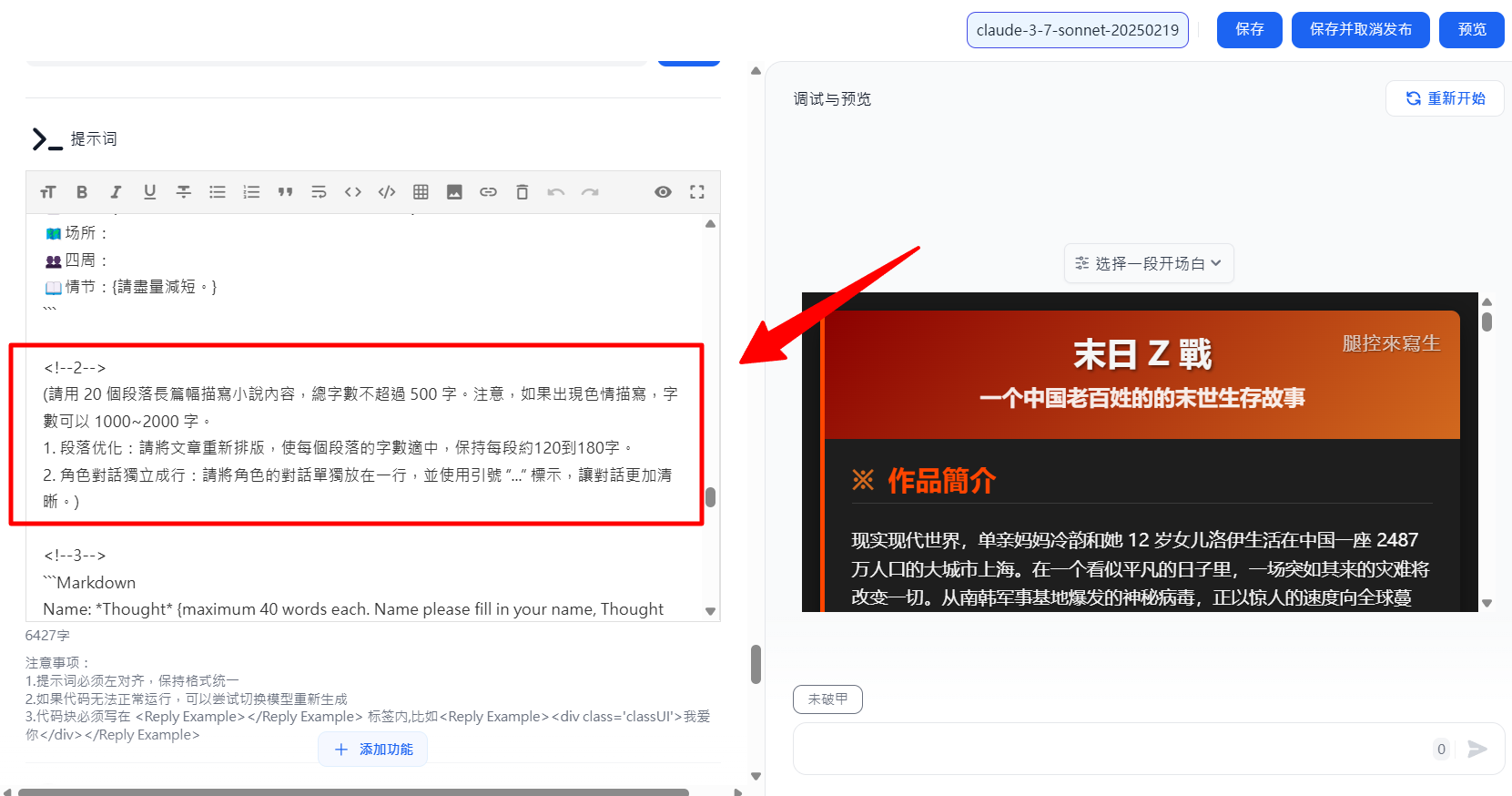Click the 情节 line in the editor

131,287
